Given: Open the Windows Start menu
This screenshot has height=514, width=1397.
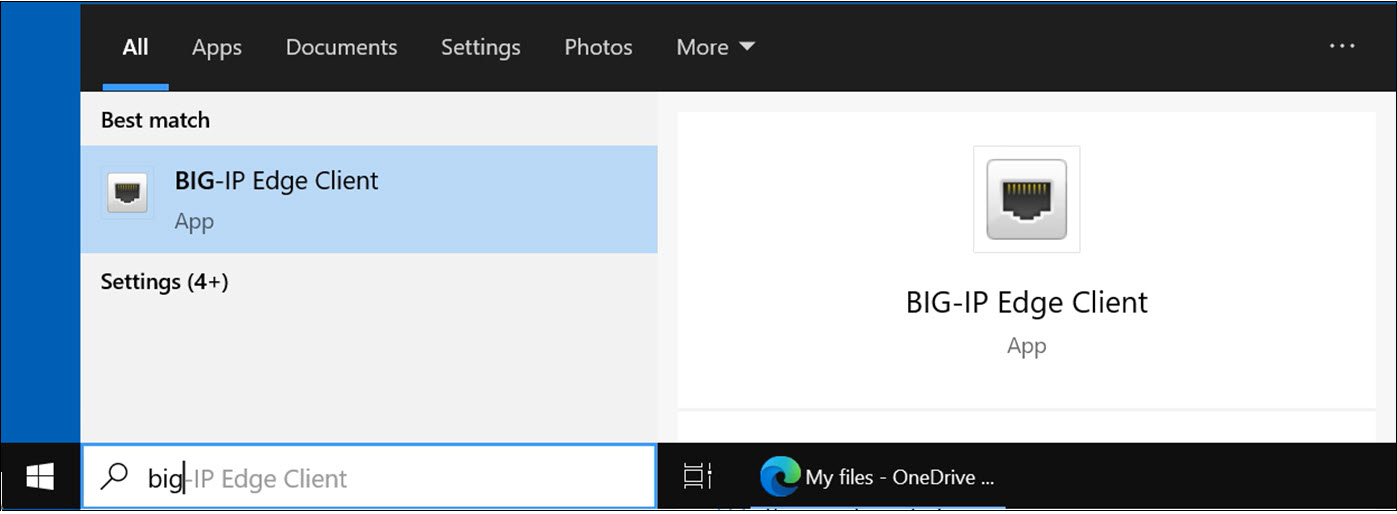Looking at the screenshot, I should (40, 478).
